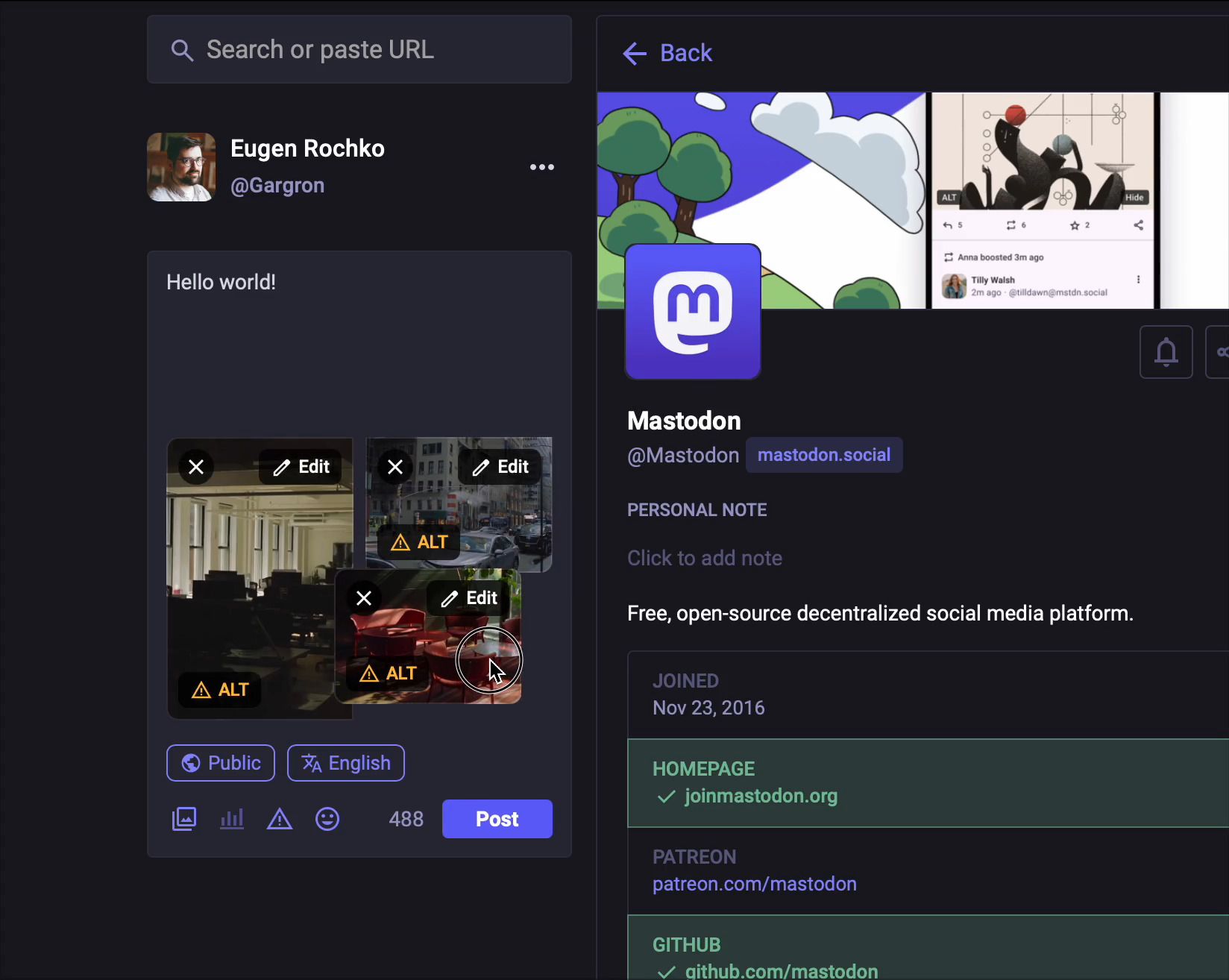Open the emoji picker smiley icon
Screen dimensions: 1229x980
(x=327, y=819)
